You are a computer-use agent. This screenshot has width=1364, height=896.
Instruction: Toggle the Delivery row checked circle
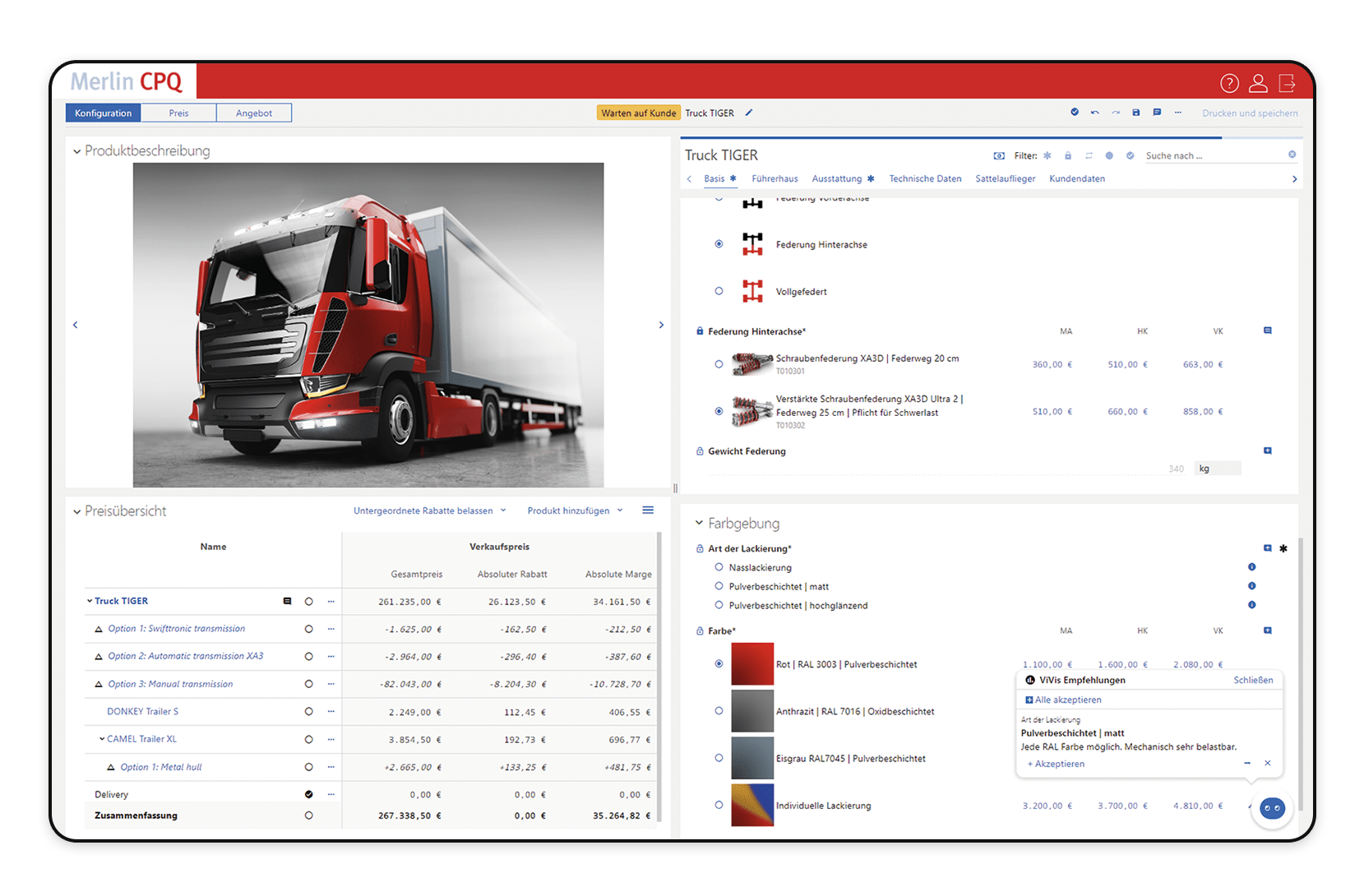[x=309, y=795]
